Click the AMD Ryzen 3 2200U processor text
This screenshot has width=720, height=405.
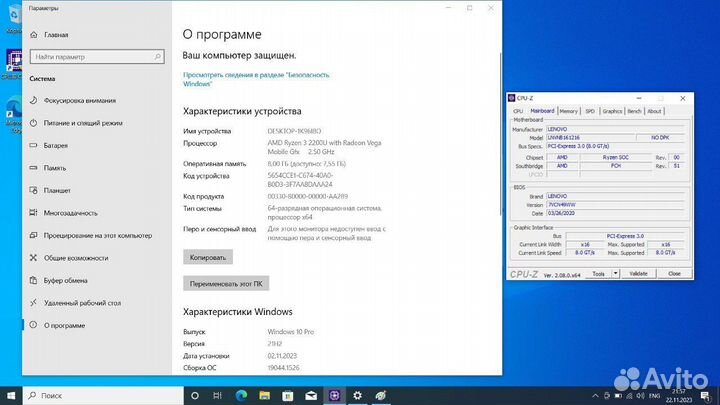[324, 147]
